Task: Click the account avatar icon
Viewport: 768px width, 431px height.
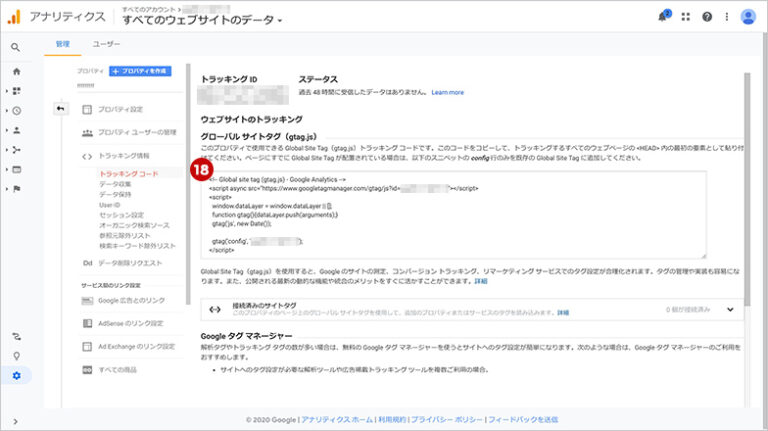Action: click(x=748, y=17)
